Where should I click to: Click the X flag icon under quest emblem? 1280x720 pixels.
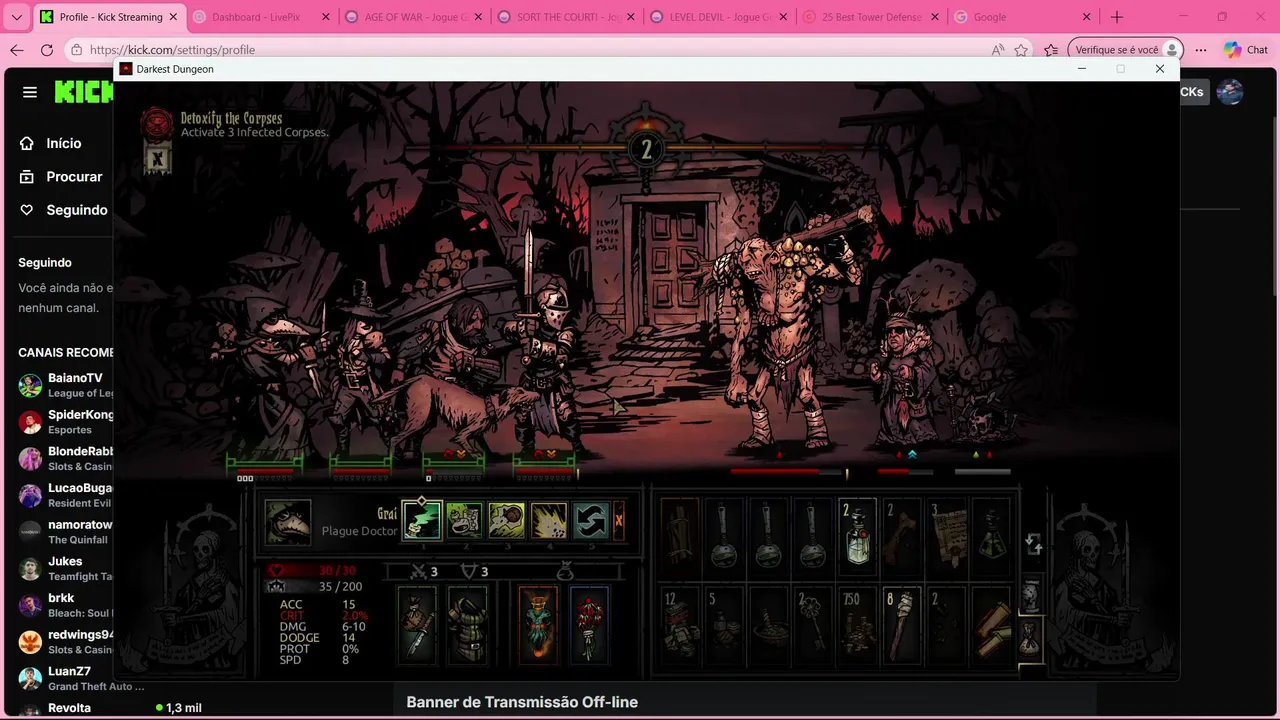157,158
